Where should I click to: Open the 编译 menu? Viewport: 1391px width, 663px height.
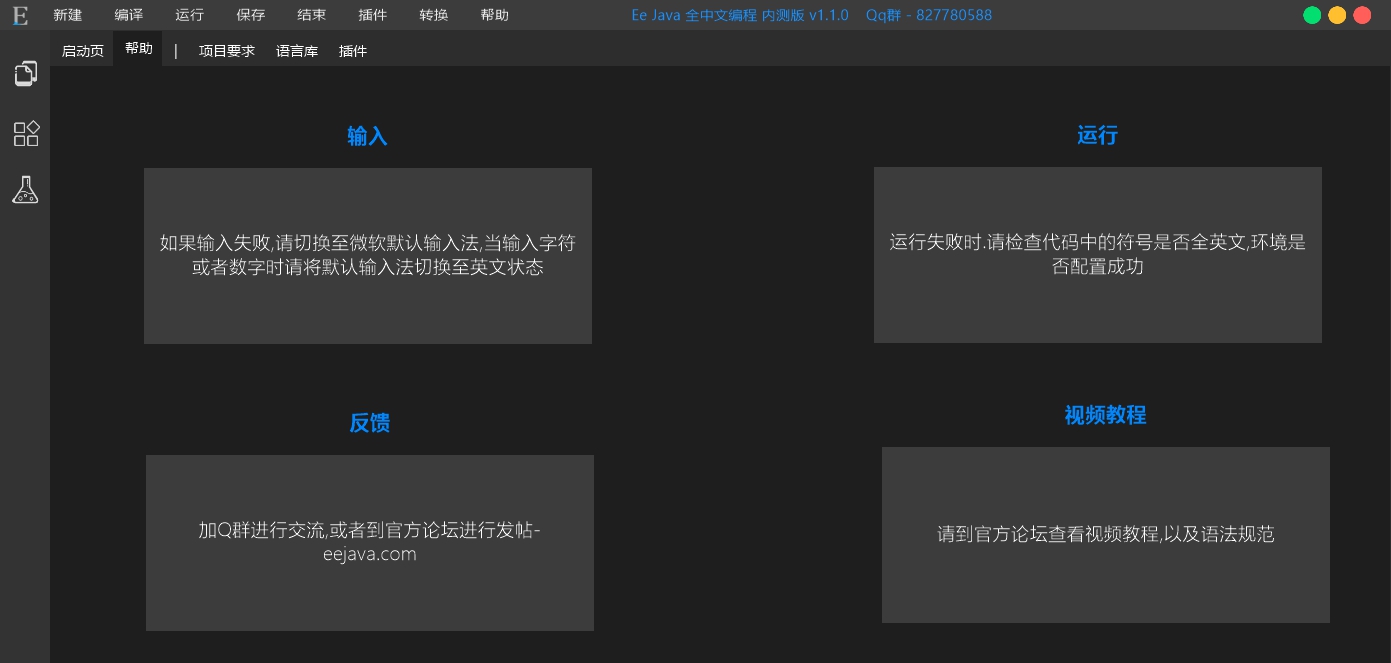click(128, 15)
